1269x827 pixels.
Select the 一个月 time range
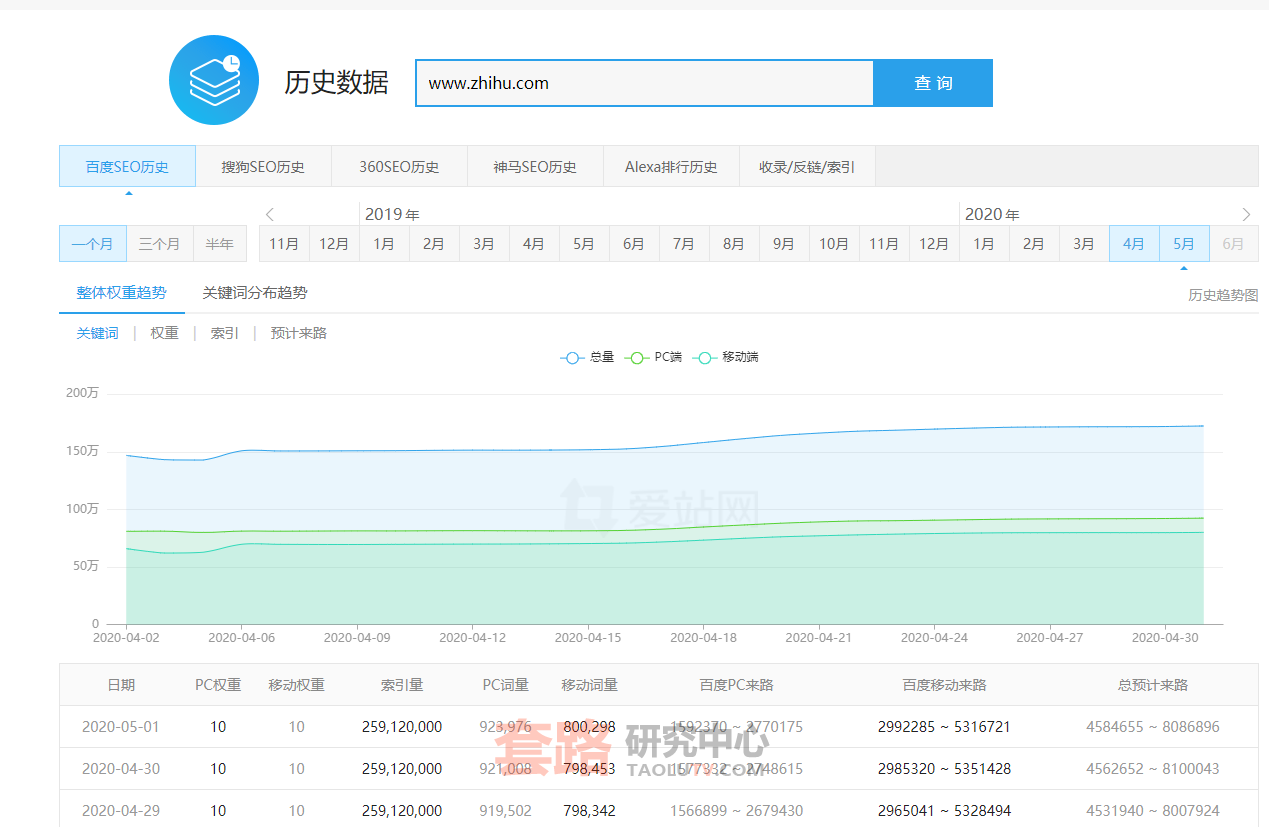(x=93, y=243)
